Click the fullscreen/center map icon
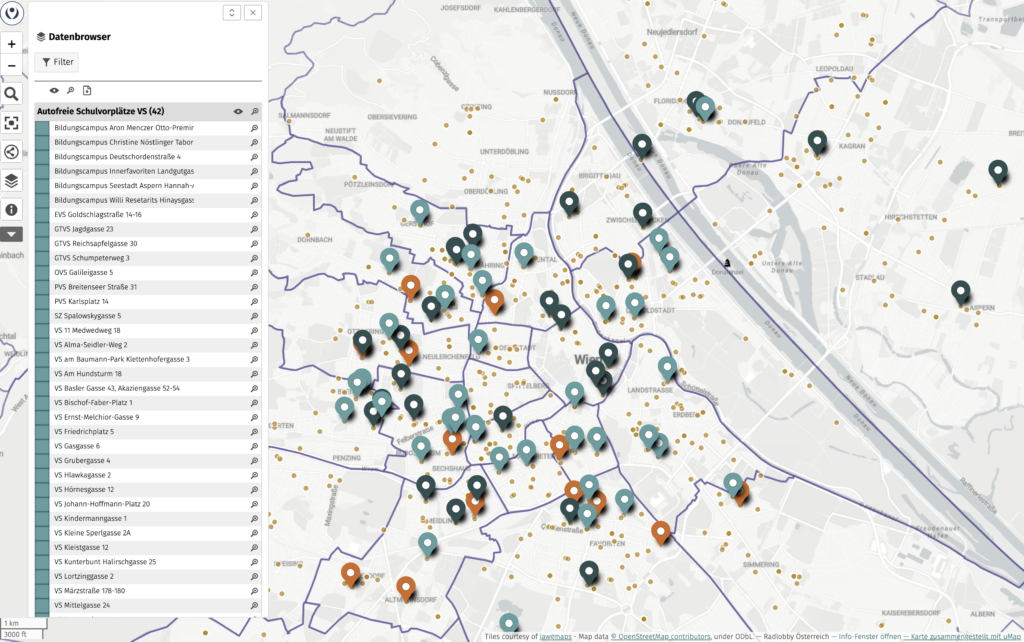The width and height of the screenshot is (1024, 642). (x=12, y=123)
